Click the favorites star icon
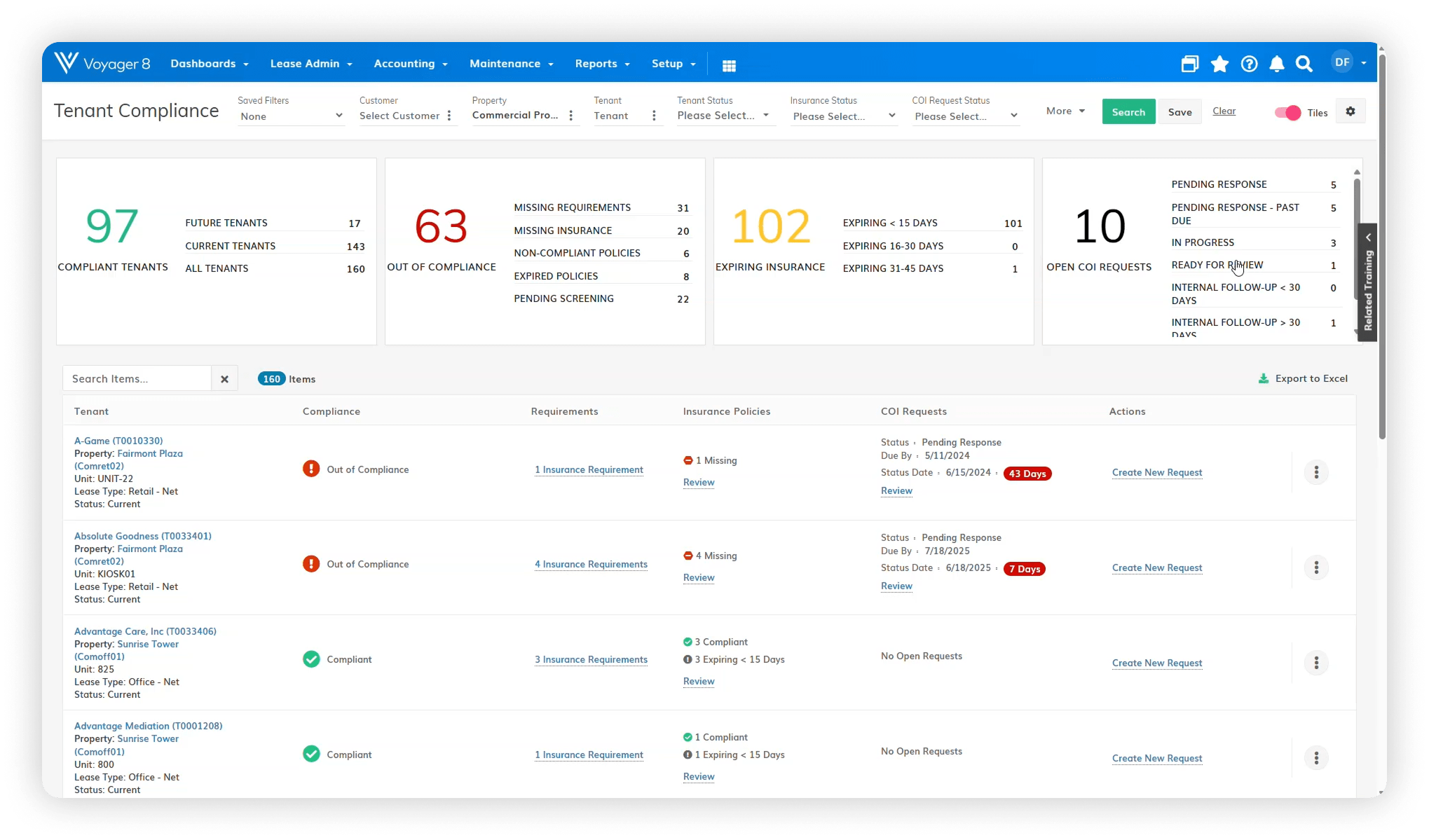The width and height of the screenshot is (1429, 840). coord(1219,64)
